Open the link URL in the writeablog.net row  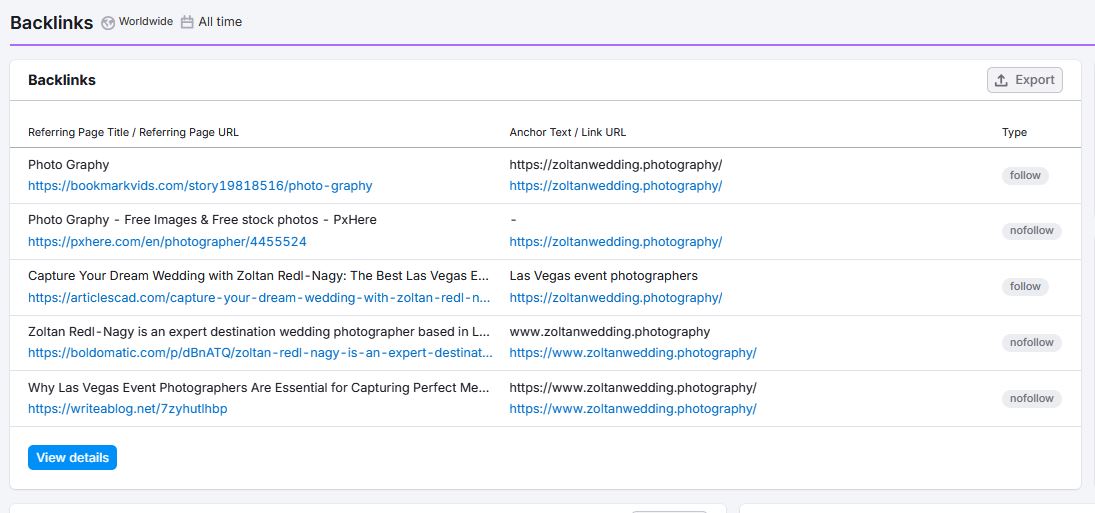[633, 409]
